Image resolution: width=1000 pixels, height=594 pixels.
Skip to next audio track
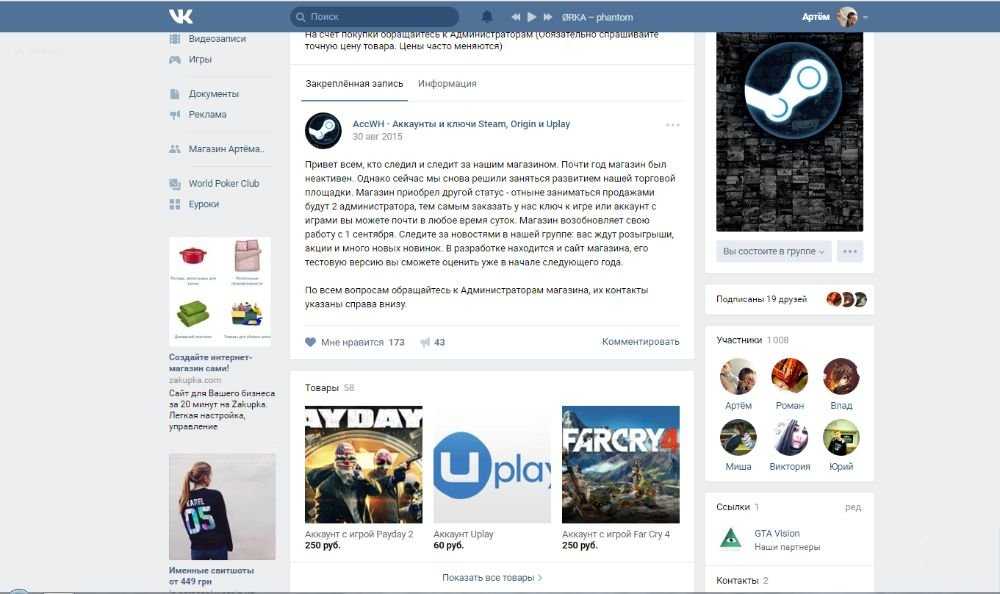[547, 17]
